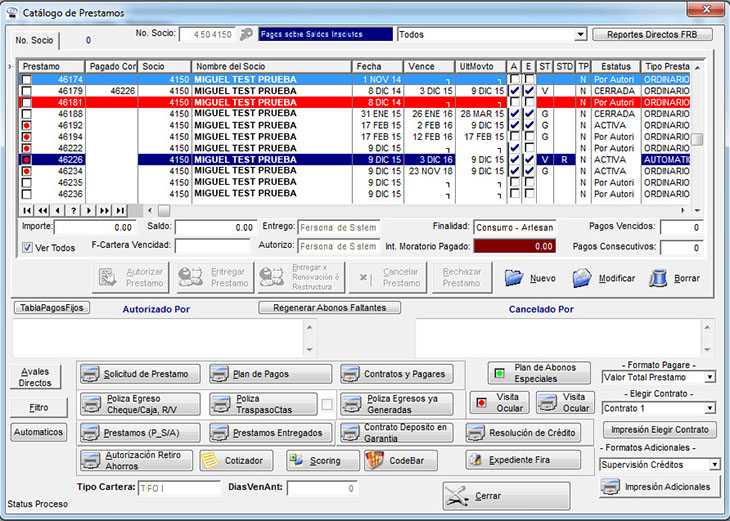Click the Nuevo folder icon

pyautogui.click(x=514, y=277)
